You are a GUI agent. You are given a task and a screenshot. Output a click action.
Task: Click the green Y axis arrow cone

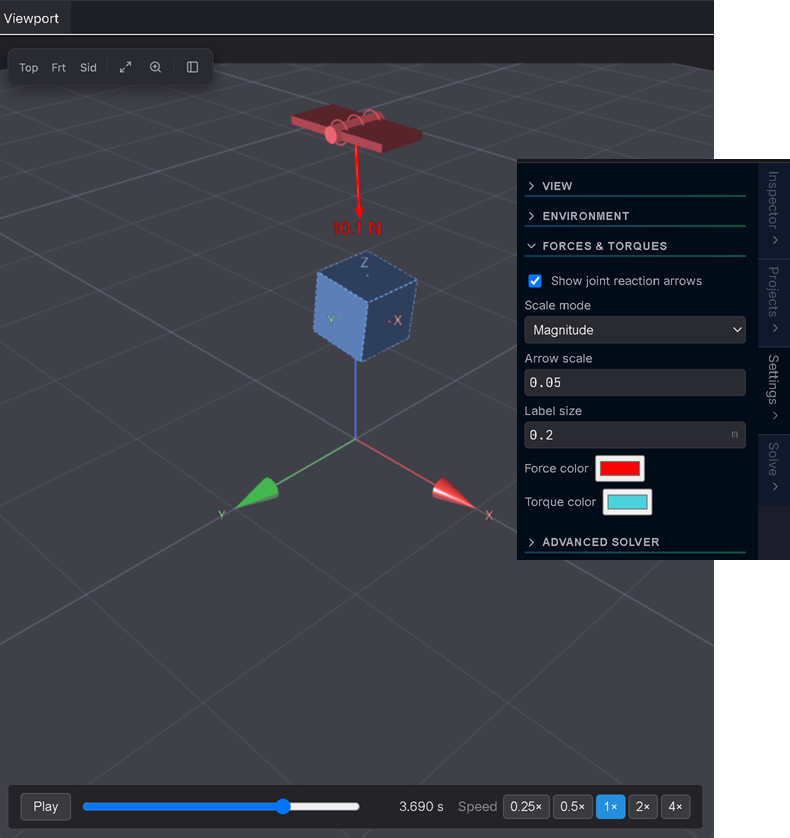(x=257, y=493)
